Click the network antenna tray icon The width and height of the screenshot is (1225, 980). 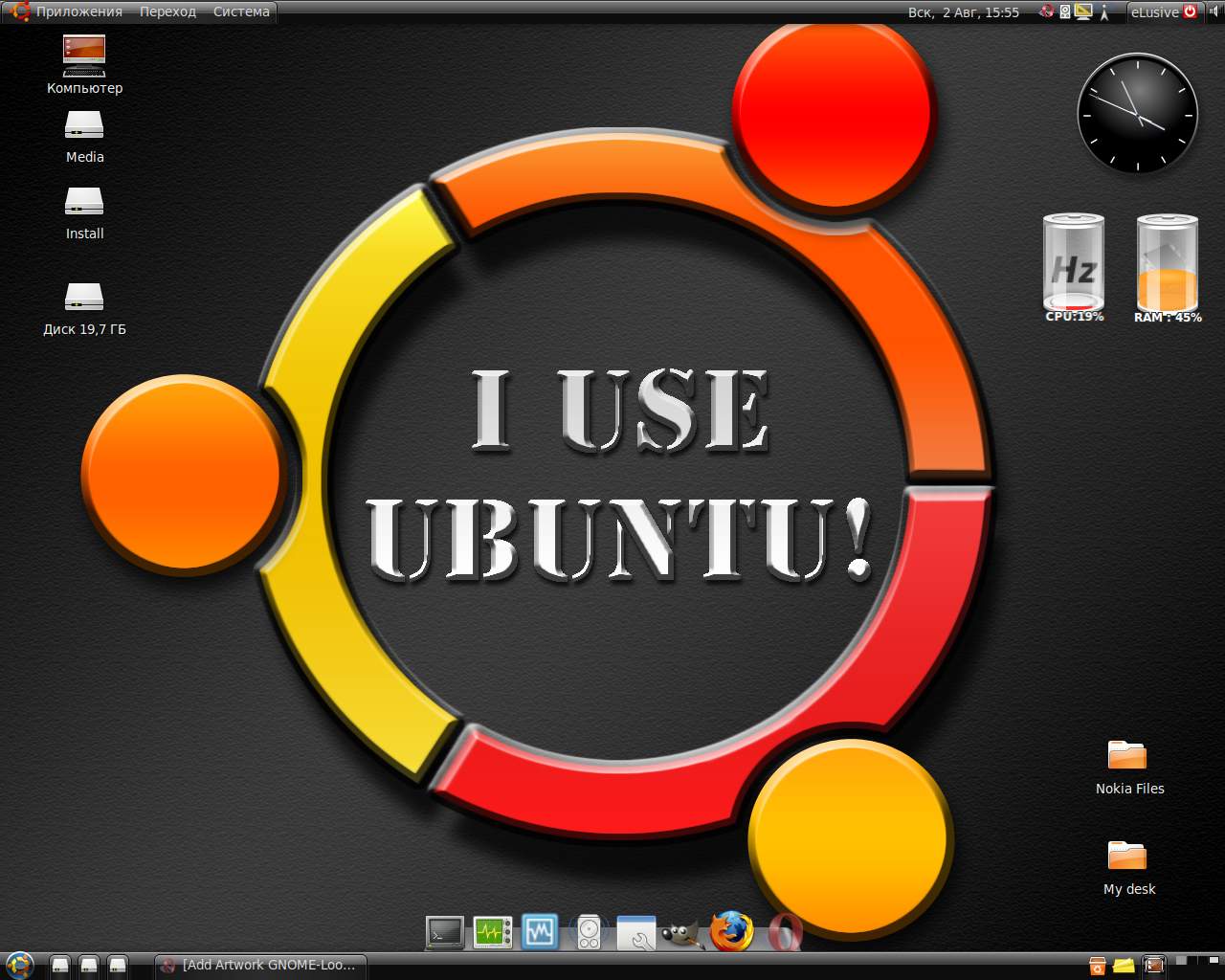[x=1104, y=11]
